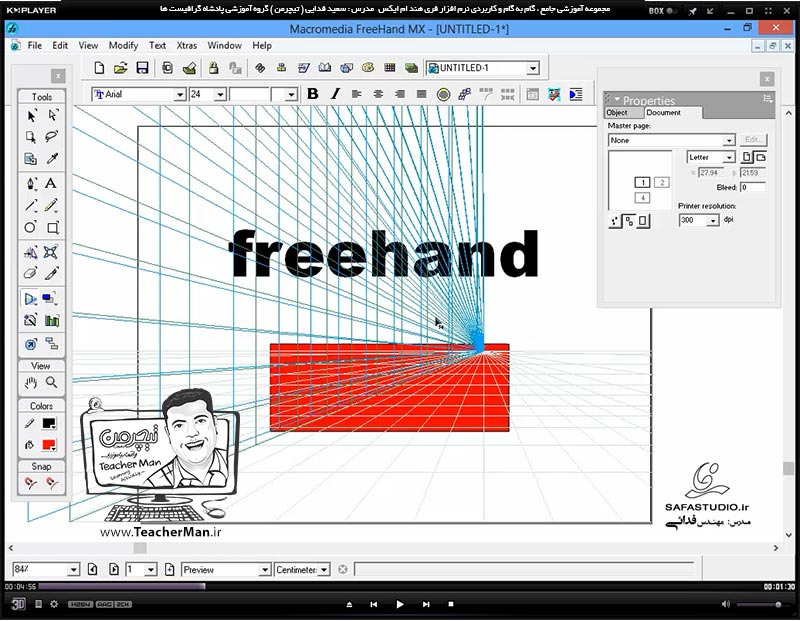The height and width of the screenshot is (621, 800).
Task: Open the Preview mode dropdown
Action: (264, 569)
